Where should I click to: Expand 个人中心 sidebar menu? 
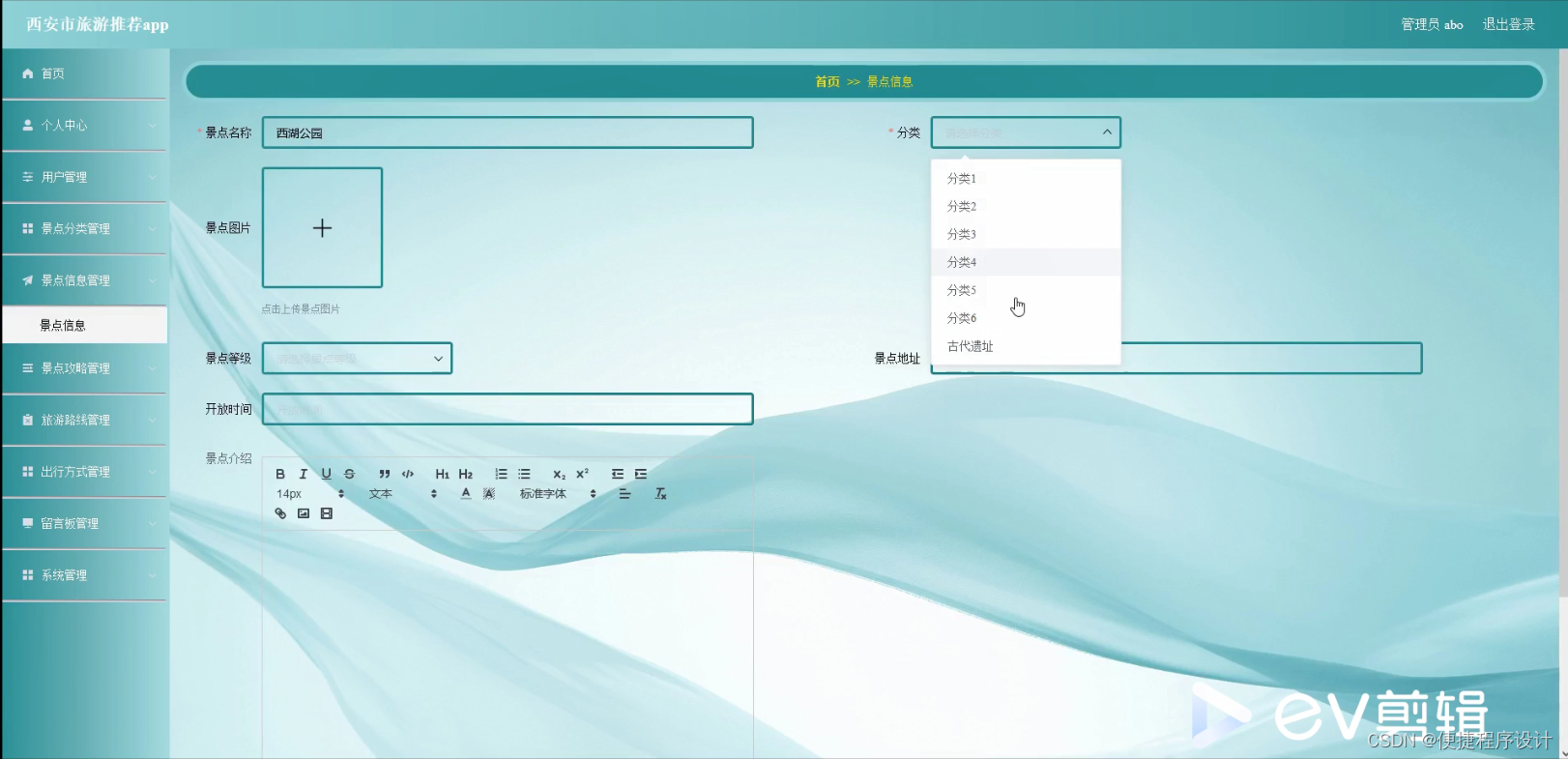click(x=85, y=126)
